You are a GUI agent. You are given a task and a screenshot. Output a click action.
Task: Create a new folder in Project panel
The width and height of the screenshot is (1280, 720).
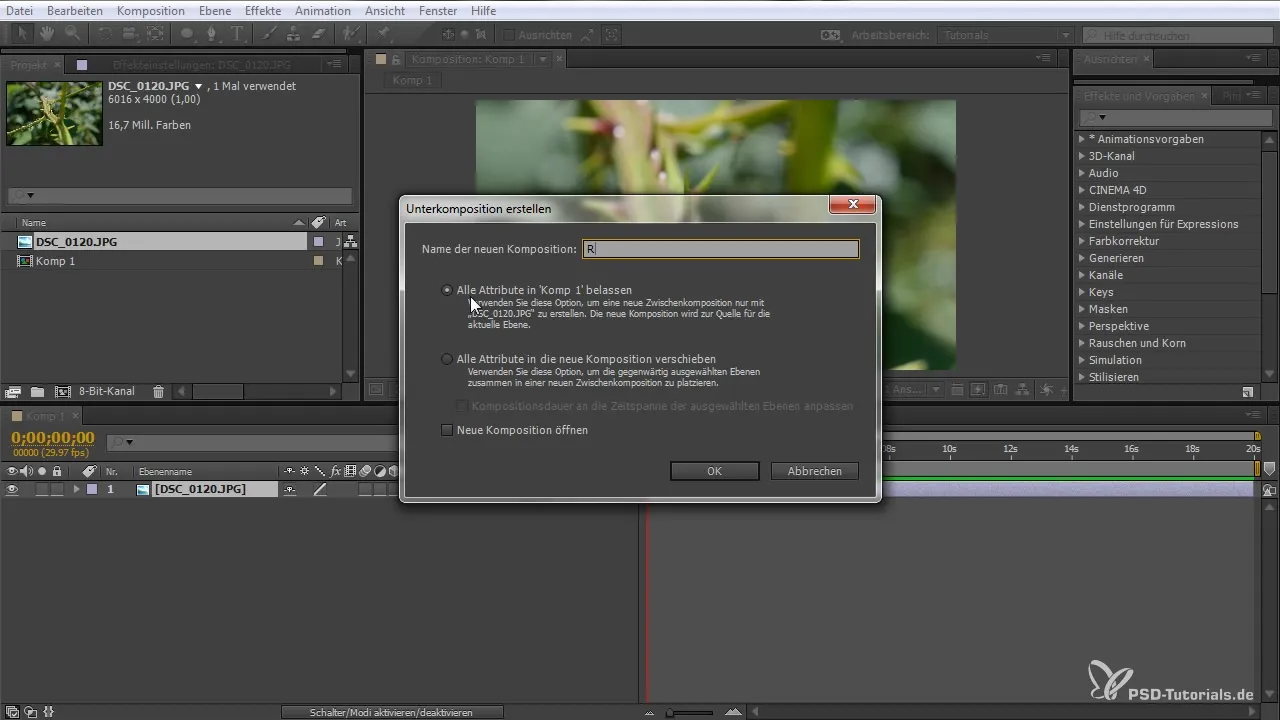pos(37,392)
